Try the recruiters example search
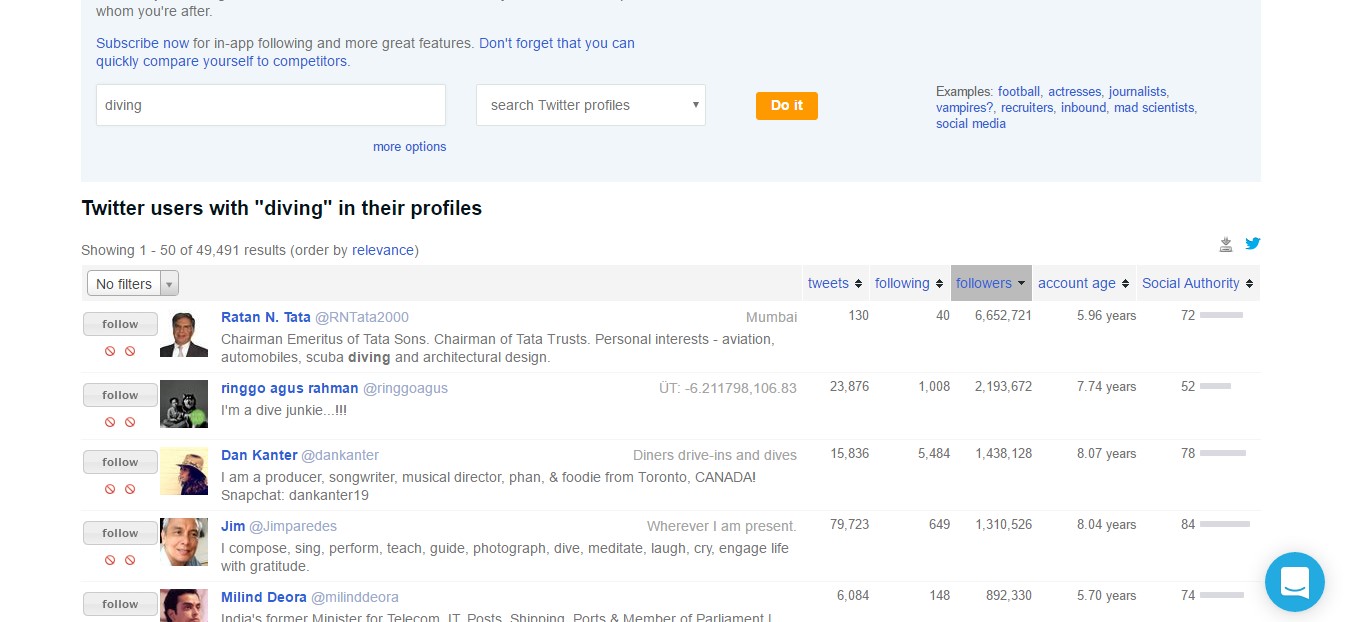The image size is (1345, 622). coord(1027,107)
